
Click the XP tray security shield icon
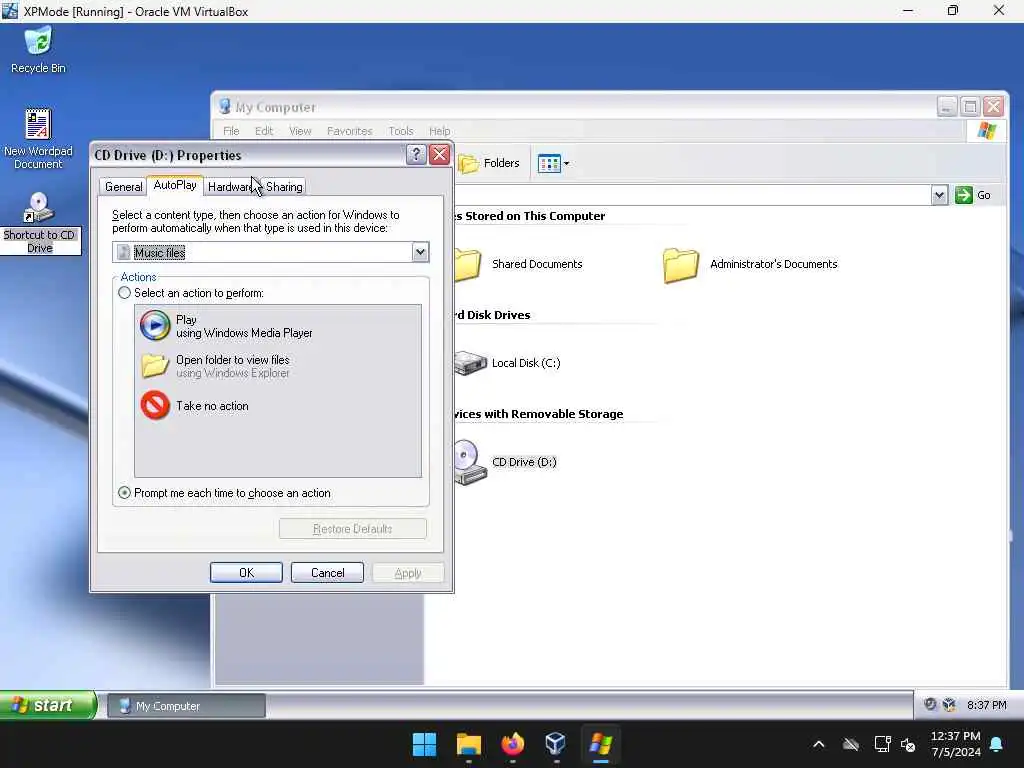(930, 704)
